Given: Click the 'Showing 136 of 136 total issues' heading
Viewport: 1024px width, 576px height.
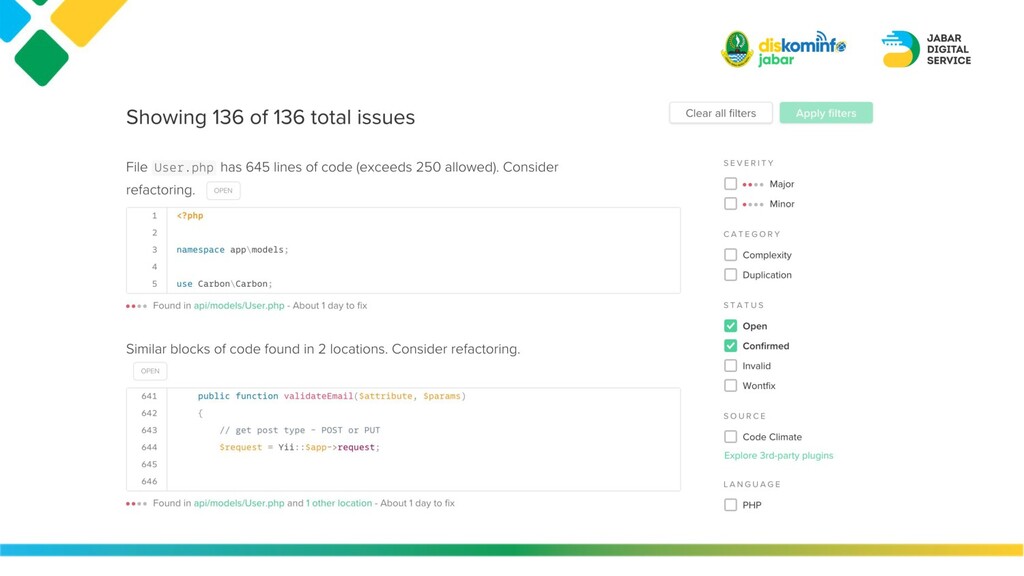Looking at the screenshot, I should coord(270,118).
